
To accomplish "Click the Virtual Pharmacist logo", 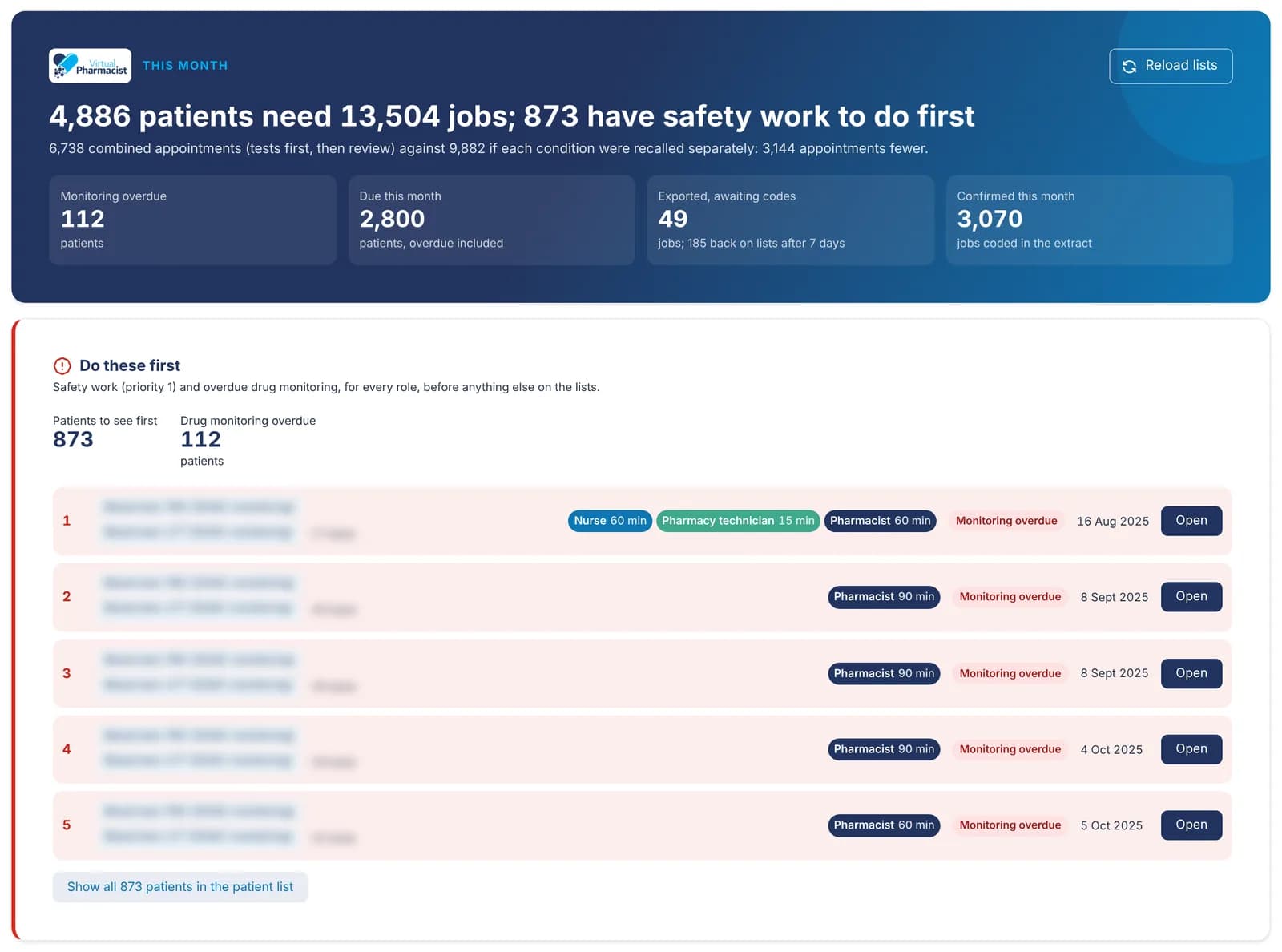I will click(90, 66).
